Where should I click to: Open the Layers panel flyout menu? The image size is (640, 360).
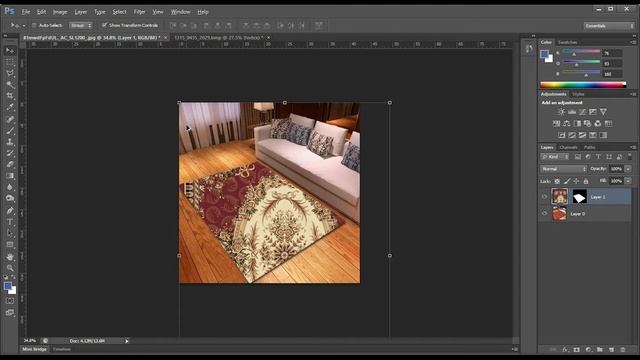coord(633,147)
